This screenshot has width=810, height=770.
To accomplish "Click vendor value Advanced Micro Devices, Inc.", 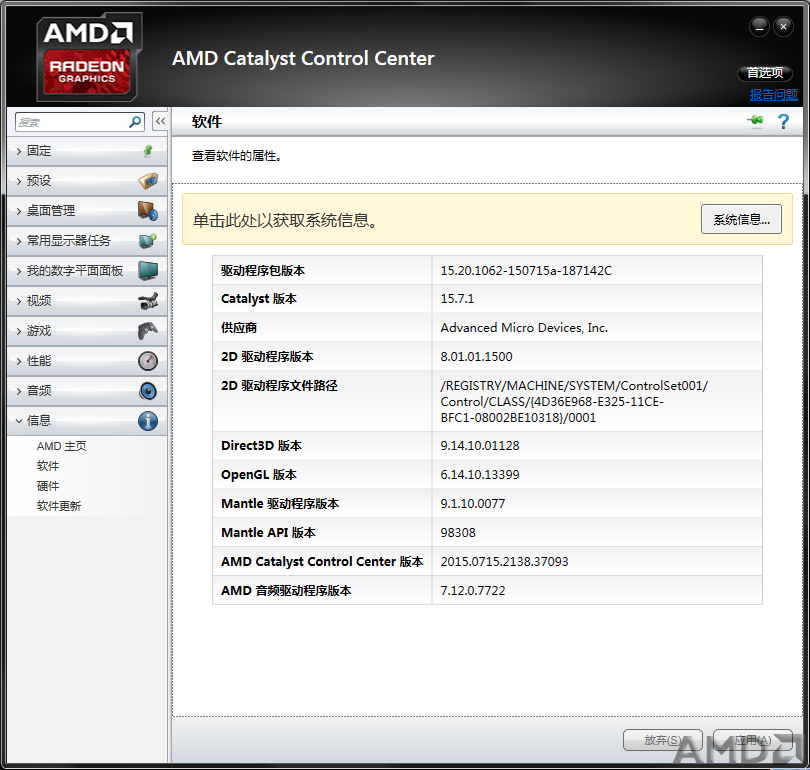I will [524, 327].
